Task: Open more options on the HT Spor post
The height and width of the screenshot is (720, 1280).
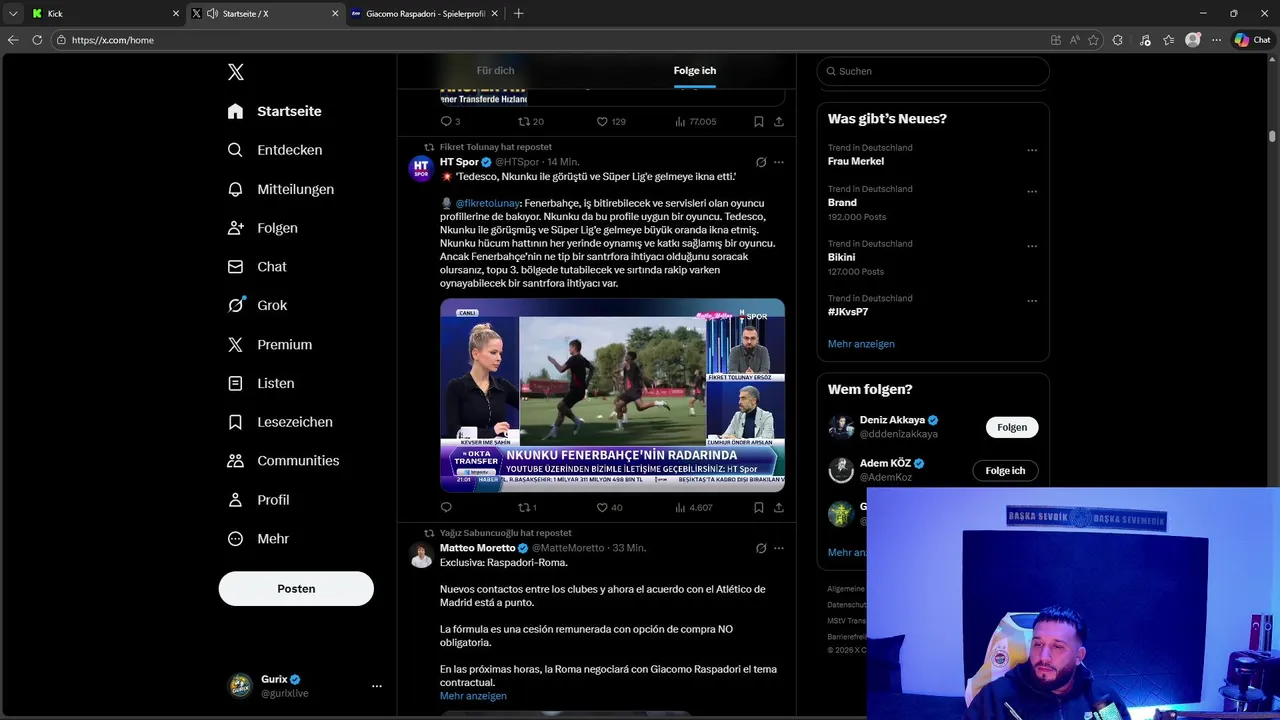Action: [x=779, y=162]
